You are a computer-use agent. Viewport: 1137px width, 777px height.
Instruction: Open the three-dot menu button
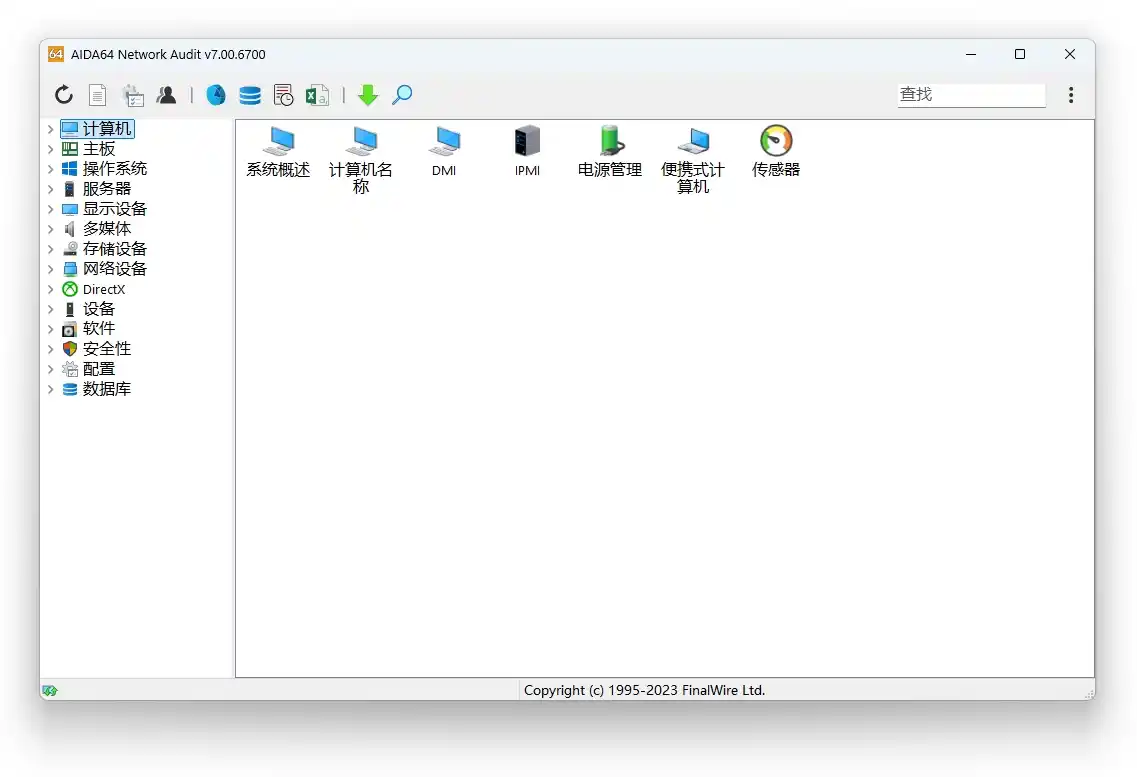tap(1071, 95)
